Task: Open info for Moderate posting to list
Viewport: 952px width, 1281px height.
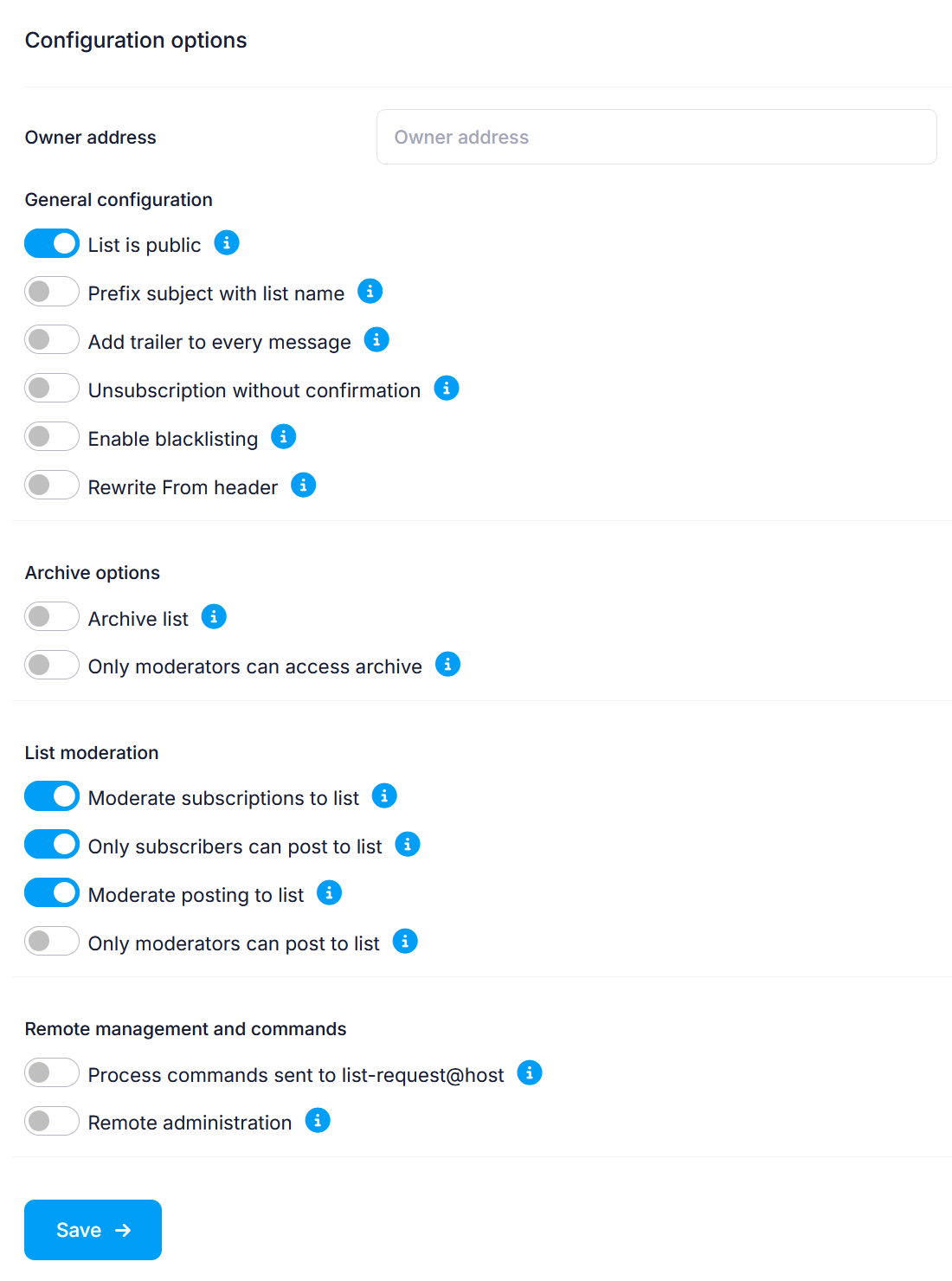Action: click(329, 892)
